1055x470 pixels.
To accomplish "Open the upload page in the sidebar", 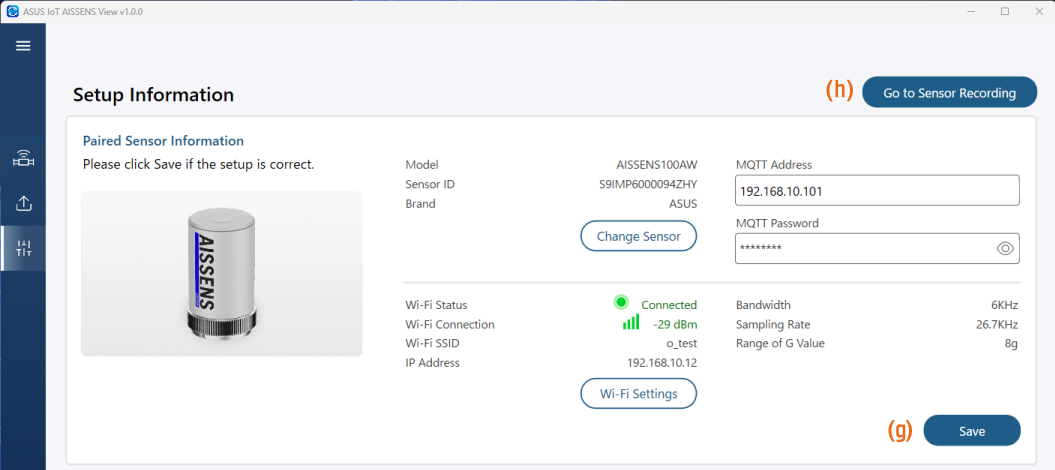I will (24, 203).
